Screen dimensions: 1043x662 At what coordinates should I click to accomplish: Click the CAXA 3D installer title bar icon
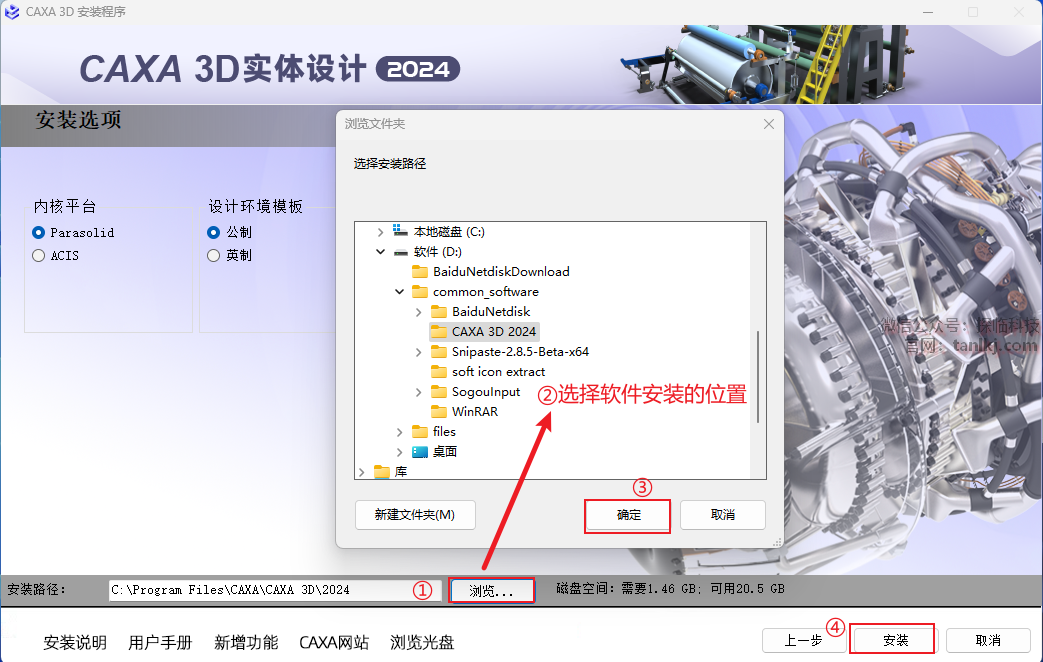(x=12, y=12)
